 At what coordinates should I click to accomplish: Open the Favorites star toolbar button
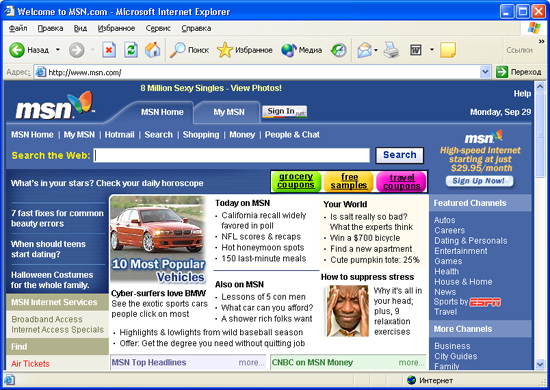click(x=244, y=50)
